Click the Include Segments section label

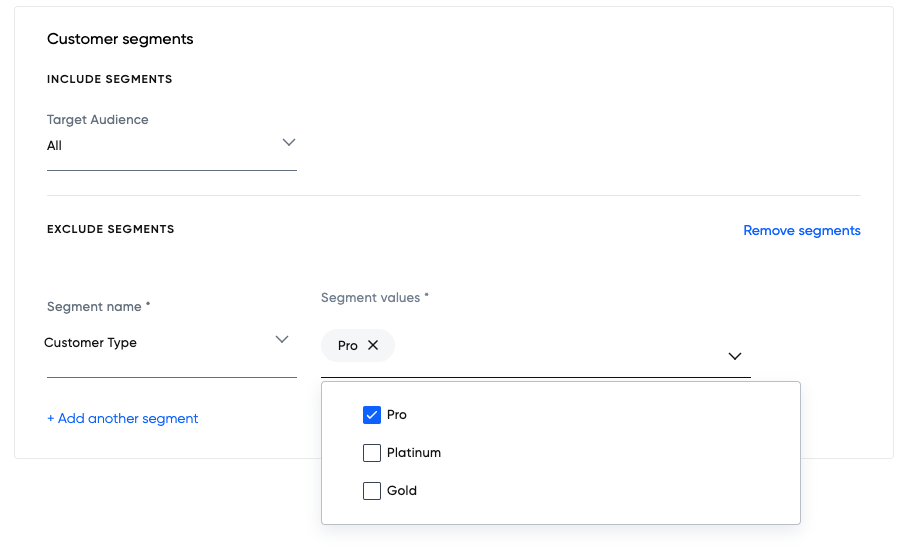pyautogui.click(x=110, y=79)
